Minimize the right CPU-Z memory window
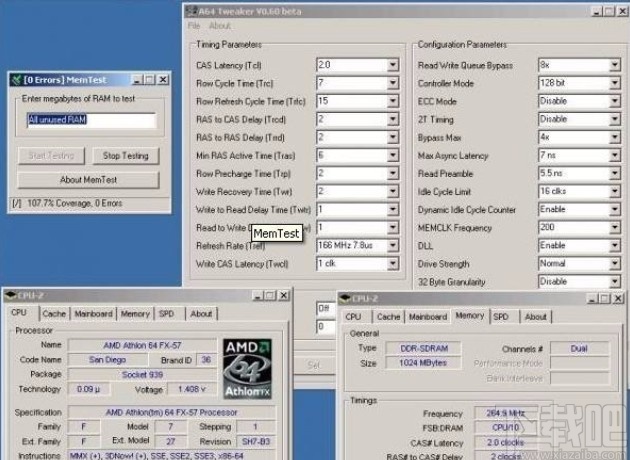Image resolution: width=630 pixels, height=460 pixels. tap(592, 298)
